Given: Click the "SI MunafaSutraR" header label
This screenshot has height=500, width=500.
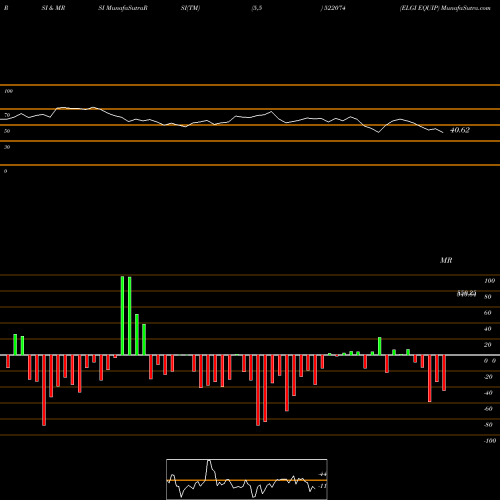Looking at the screenshot, I should pos(123,8).
